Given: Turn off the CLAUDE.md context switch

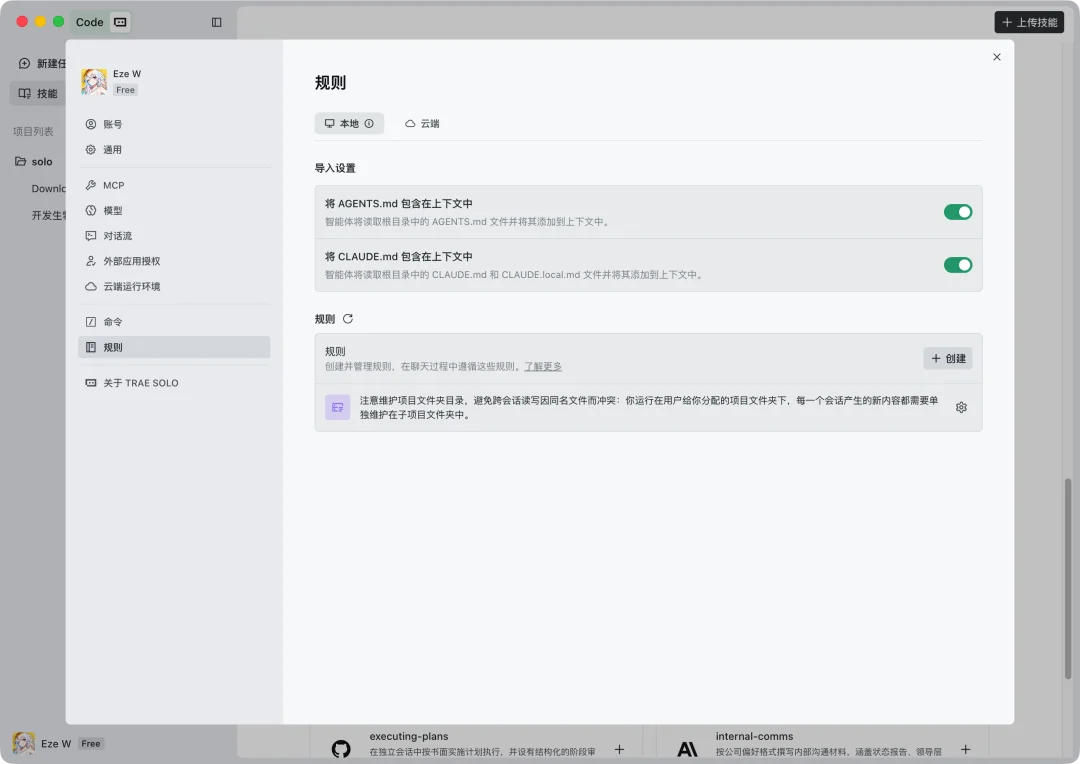Looking at the screenshot, I should click(957, 265).
